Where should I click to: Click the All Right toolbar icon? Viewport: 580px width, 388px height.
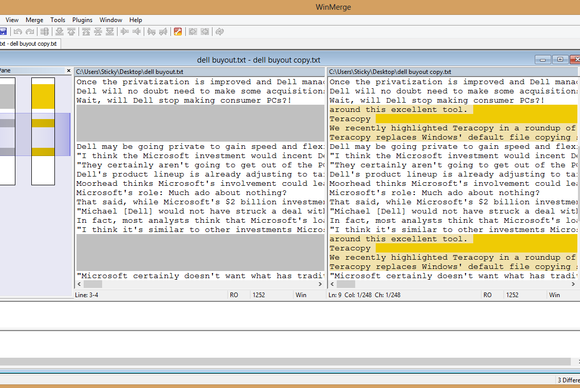[x=193, y=32]
